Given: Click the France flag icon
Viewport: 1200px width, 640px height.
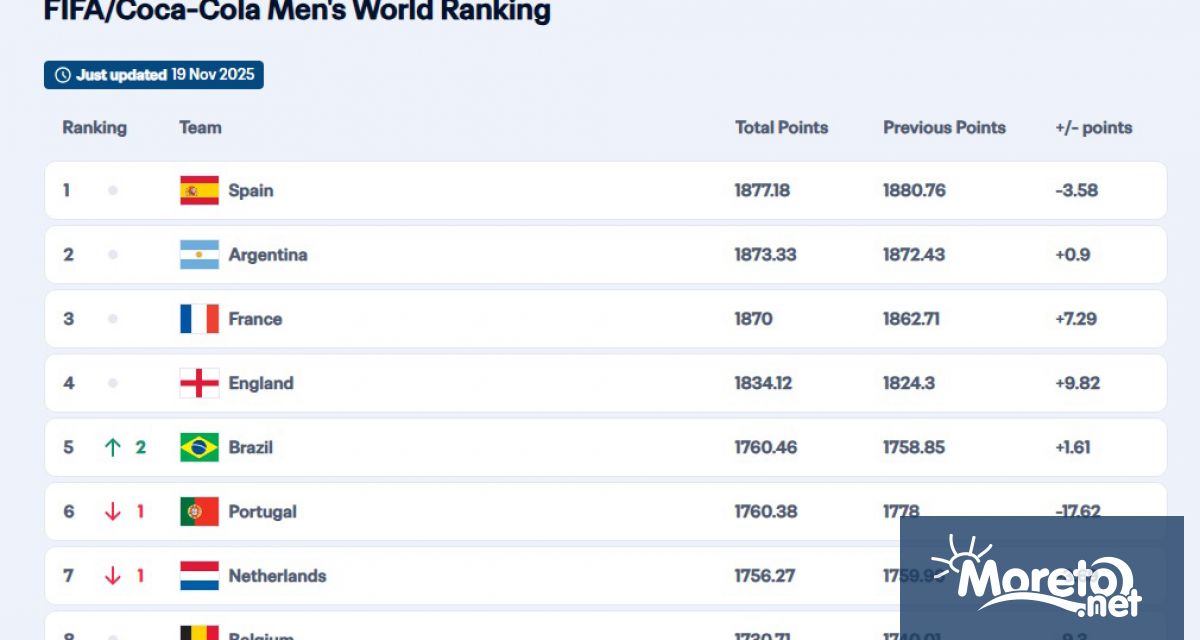Looking at the screenshot, I should (x=199, y=319).
